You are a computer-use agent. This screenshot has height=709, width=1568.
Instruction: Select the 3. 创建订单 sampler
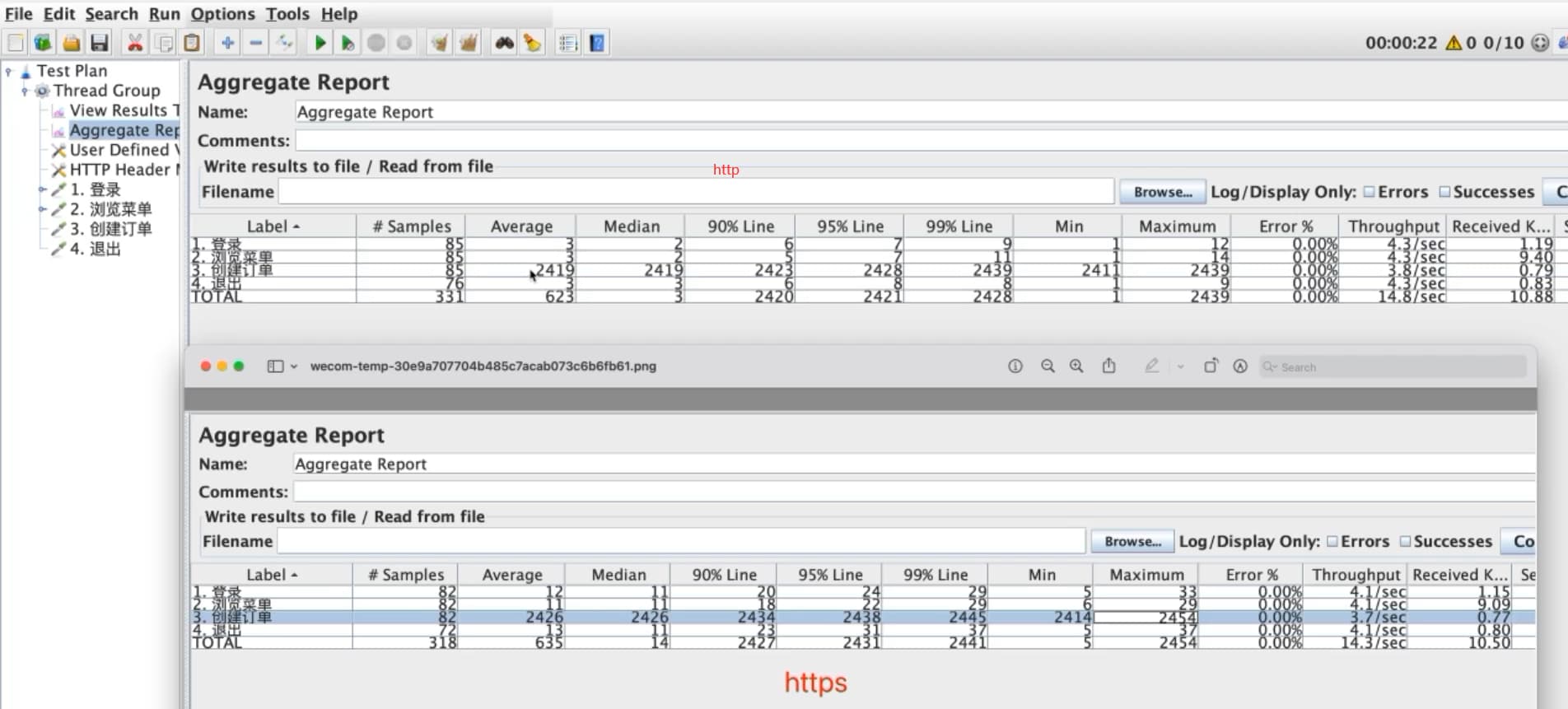[x=102, y=229]
